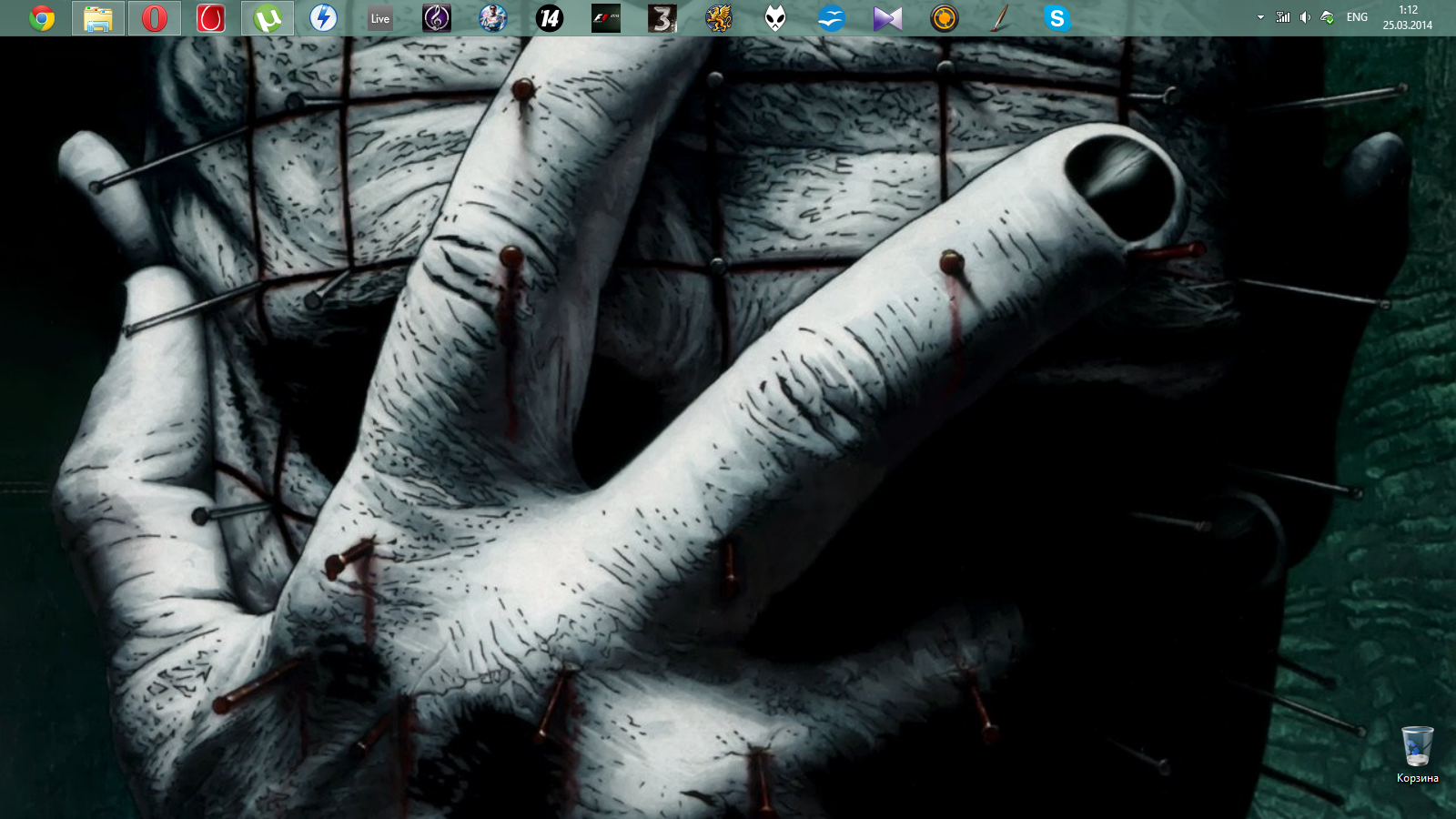Image resolution: width=1456 pixels, height=819 pixels.
Task: Launch the black 14 game icon
Action: pyautogui.click(x=550, y=18)
